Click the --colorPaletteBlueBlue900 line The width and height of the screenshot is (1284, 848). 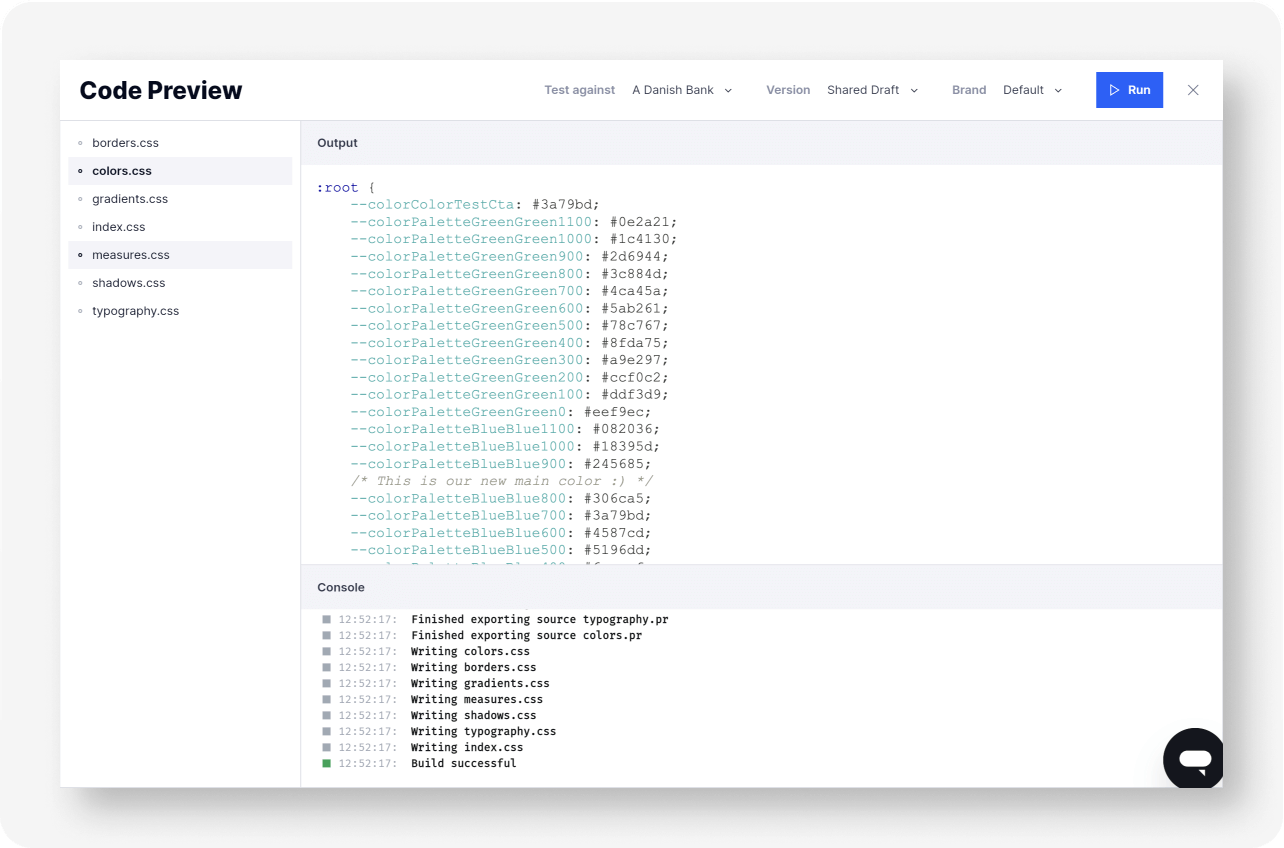(501, 463)
